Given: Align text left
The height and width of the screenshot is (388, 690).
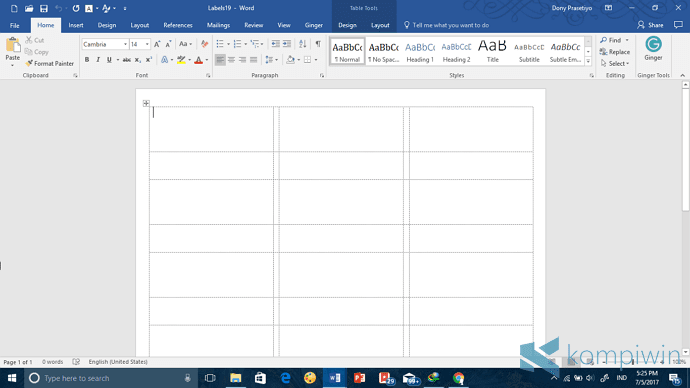Looking at the screenshot, I should 220,60.
